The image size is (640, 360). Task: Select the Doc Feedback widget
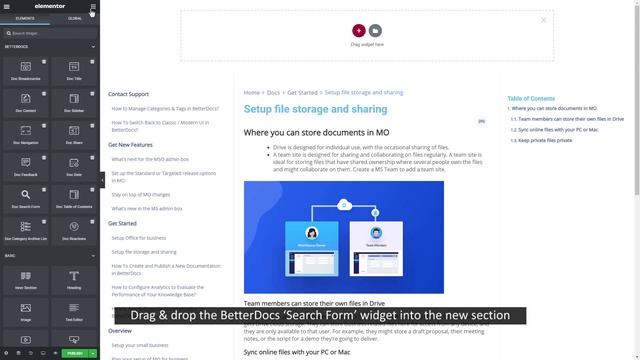pyautogui.click(x=26, y=167)
